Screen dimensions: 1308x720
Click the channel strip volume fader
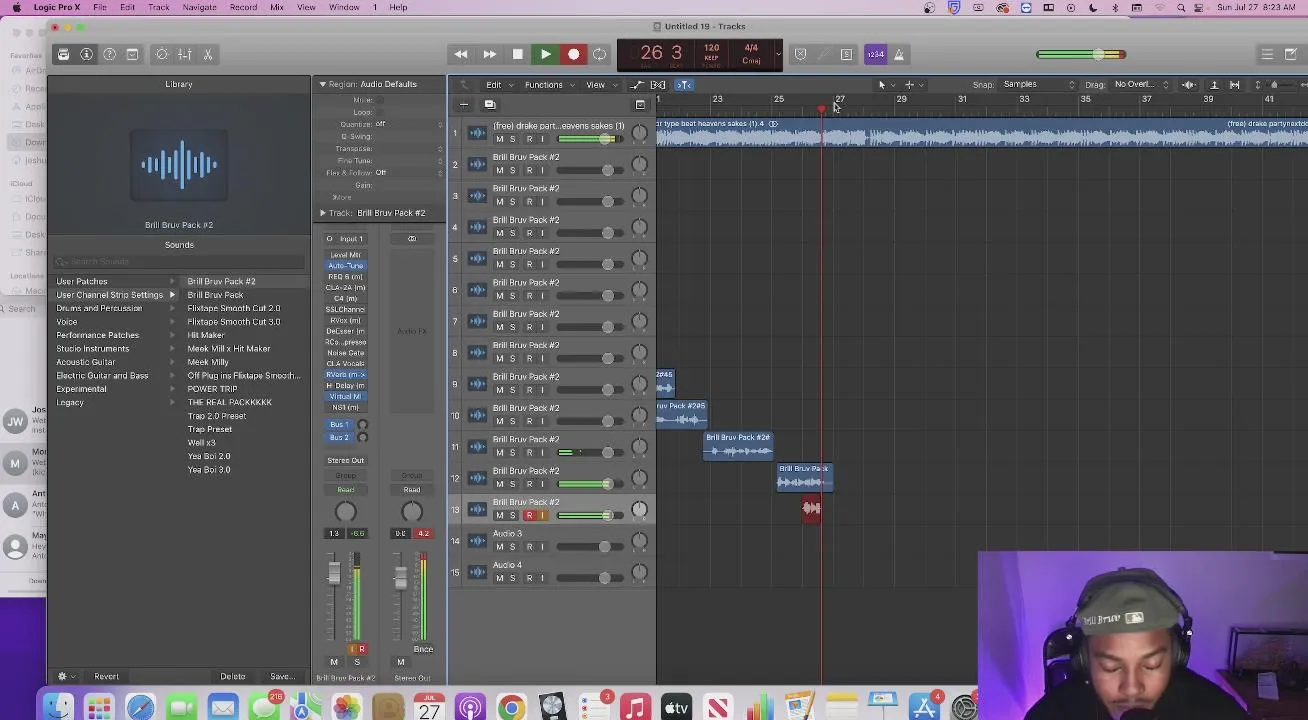[x=334, y=573]
